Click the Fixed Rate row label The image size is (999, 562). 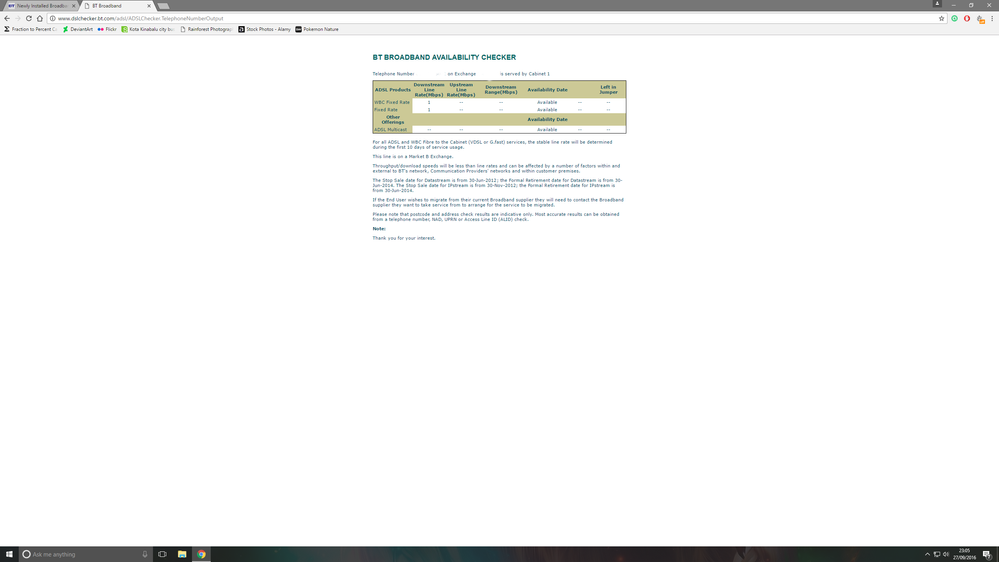[386, 110]
